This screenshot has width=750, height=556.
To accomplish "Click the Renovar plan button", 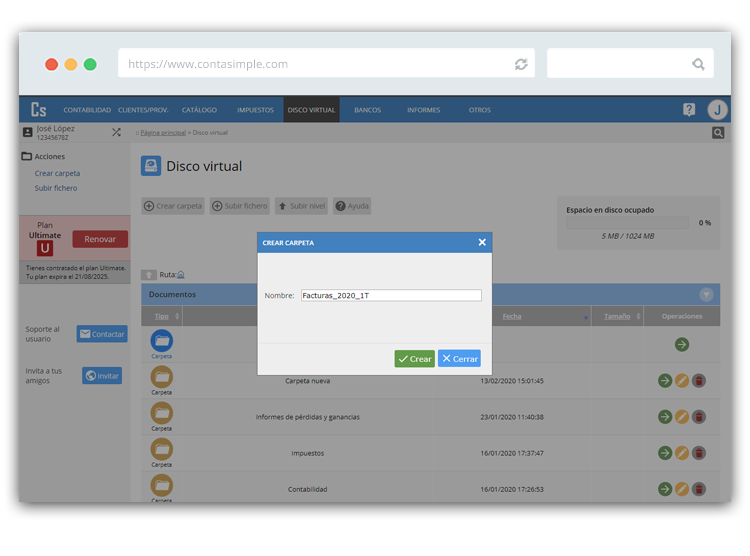I will pos(100,239).
